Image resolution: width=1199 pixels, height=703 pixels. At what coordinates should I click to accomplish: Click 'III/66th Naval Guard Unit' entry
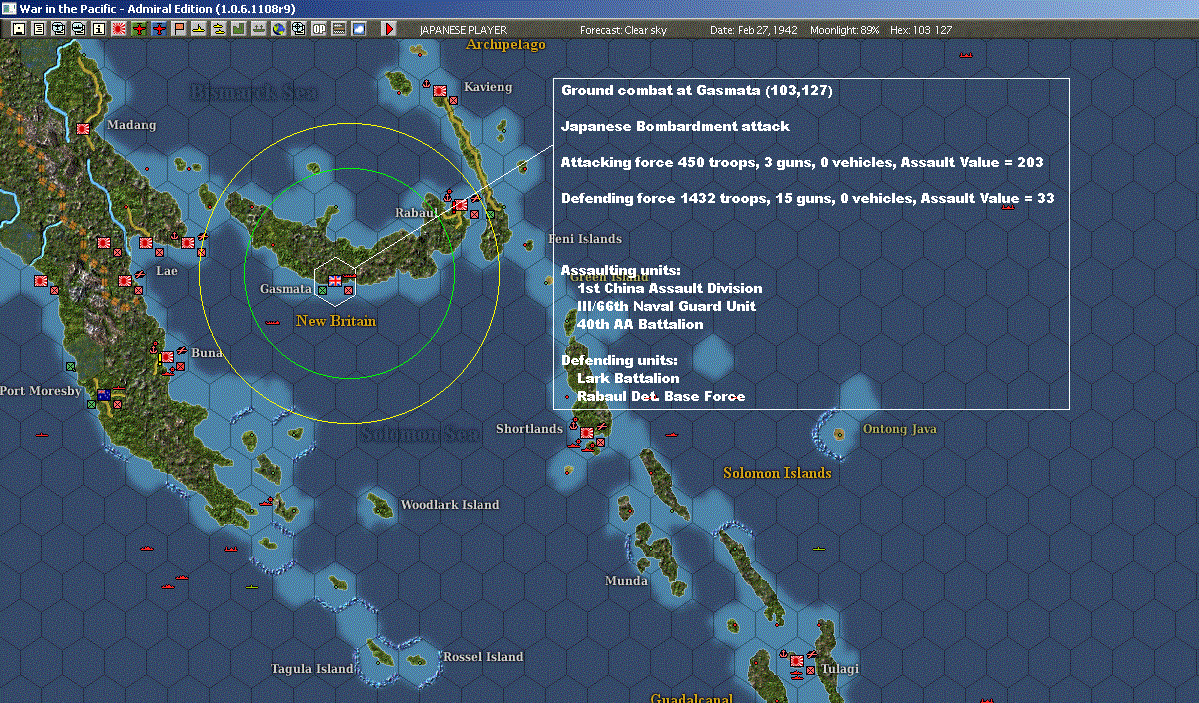[x=667, y=306]
